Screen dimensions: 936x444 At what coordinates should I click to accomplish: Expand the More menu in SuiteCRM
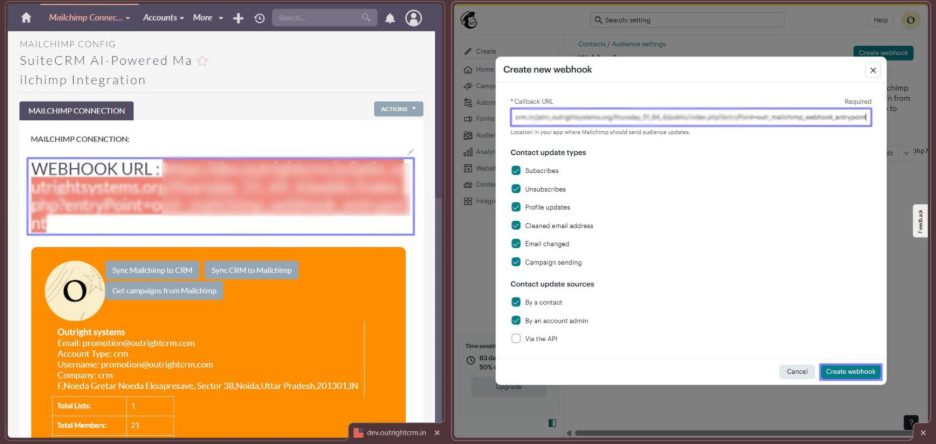click(208, 18)
